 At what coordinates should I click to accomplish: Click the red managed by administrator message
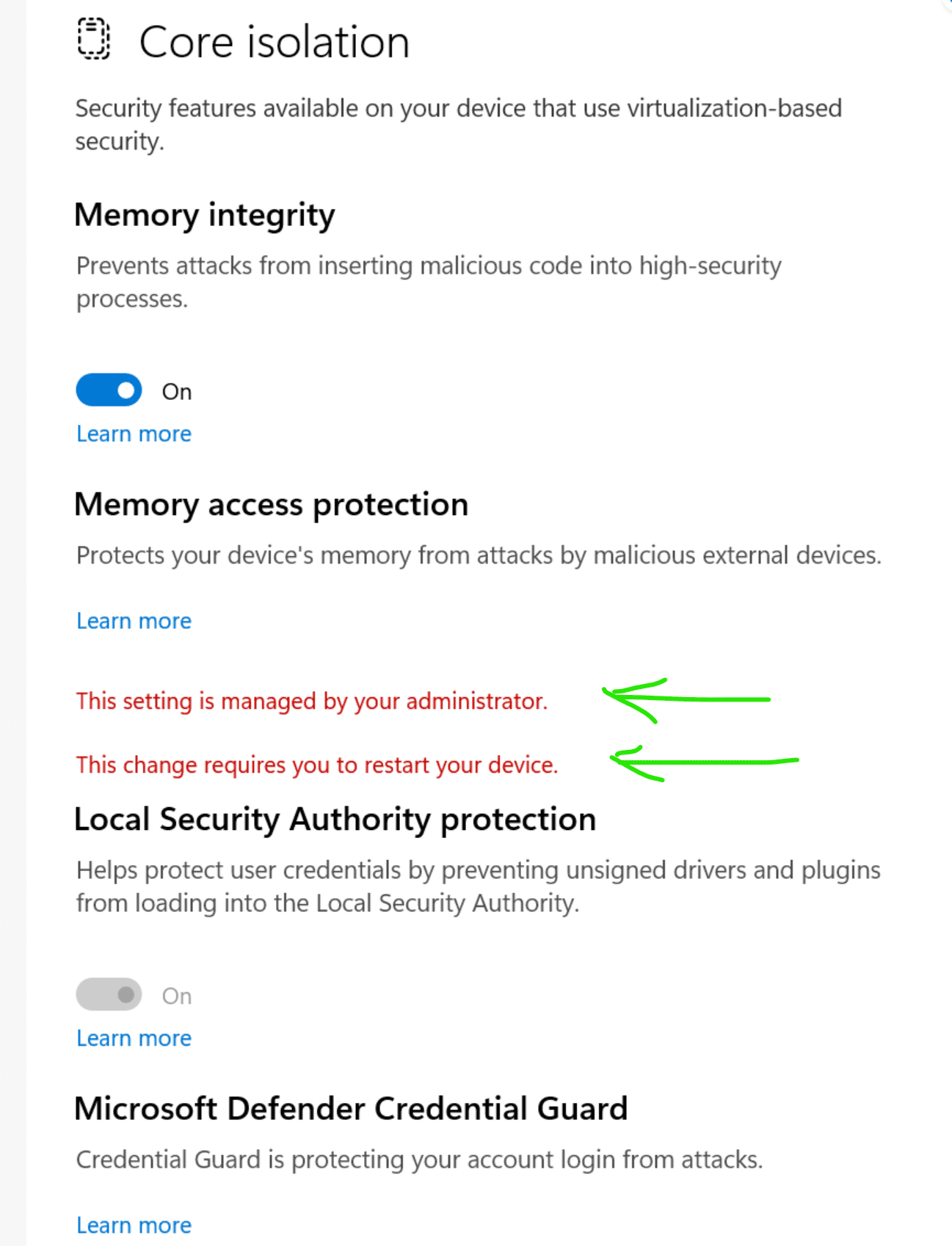pyautogui.click(x=312, y=702)
